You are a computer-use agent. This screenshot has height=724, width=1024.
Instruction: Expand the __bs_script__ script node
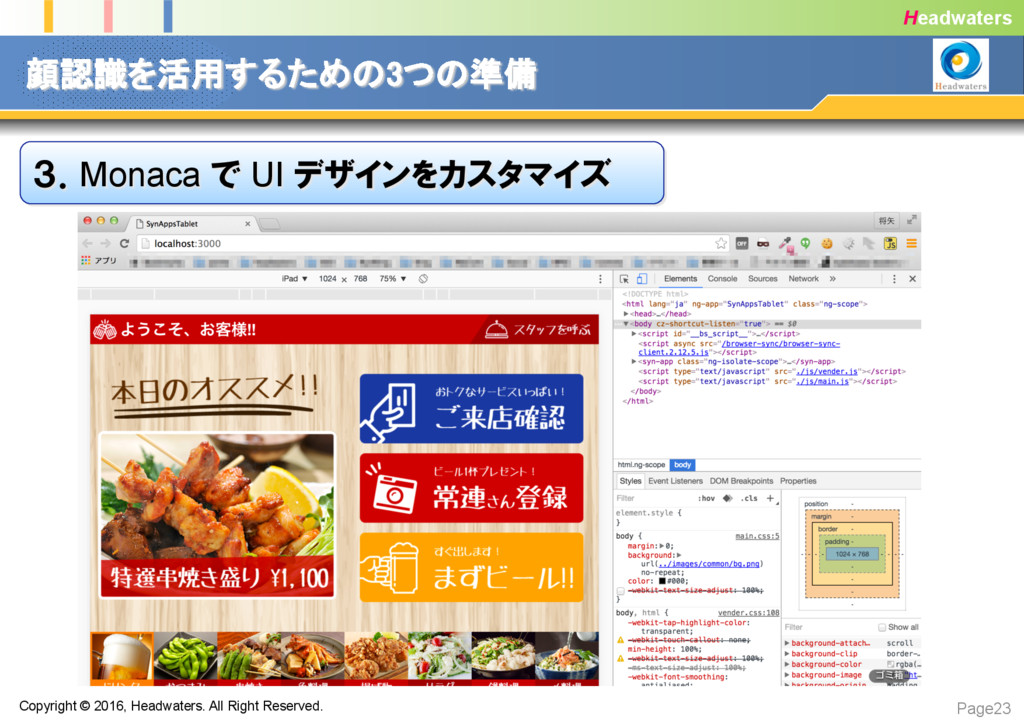point(633,334)
